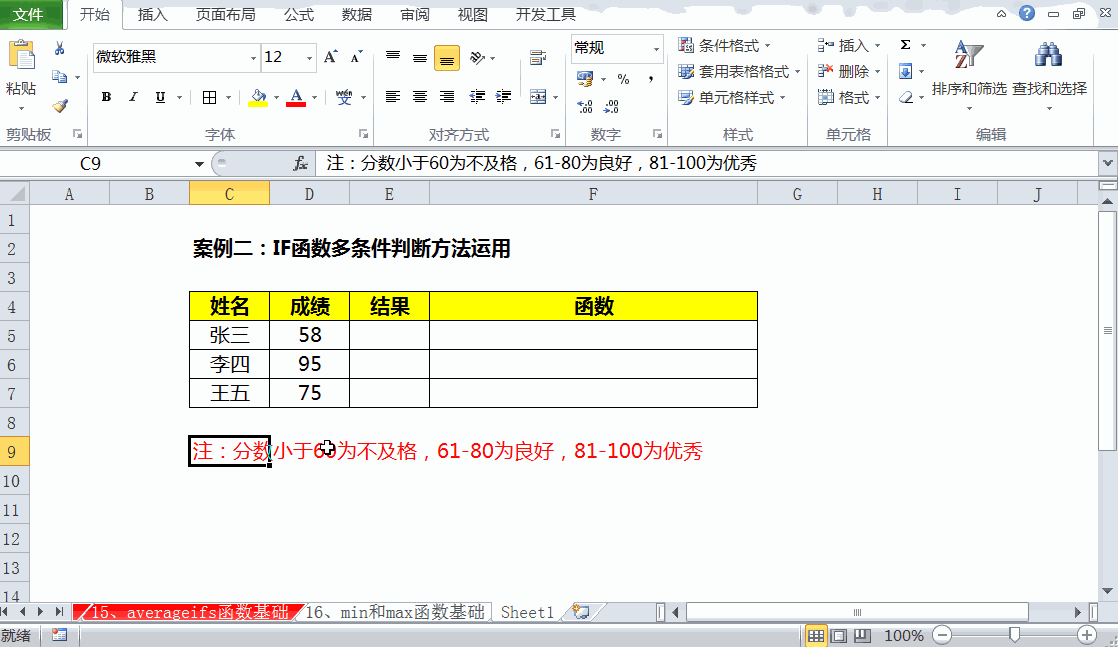Open the cell borders tool

pyautogui.click(x=210, y=97)
